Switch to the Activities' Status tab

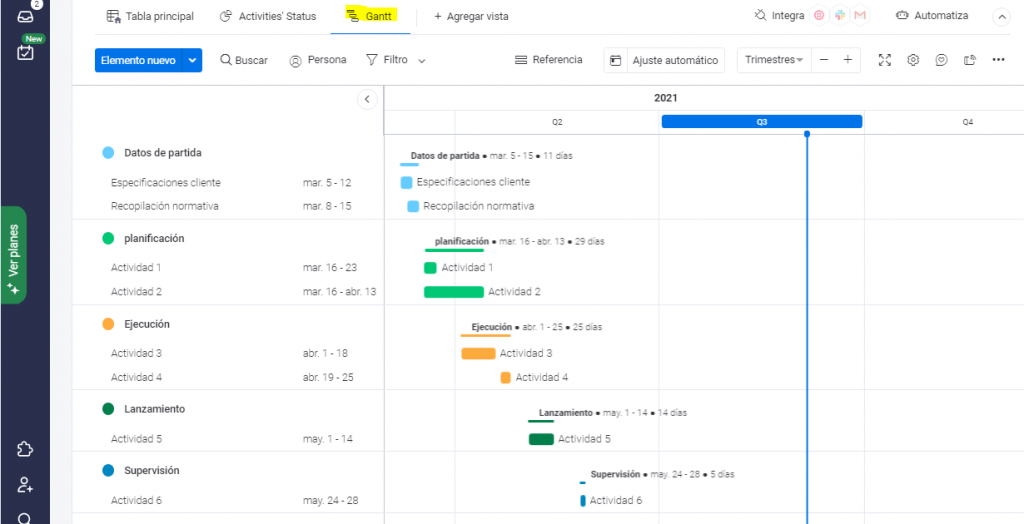tap(267, 16)
